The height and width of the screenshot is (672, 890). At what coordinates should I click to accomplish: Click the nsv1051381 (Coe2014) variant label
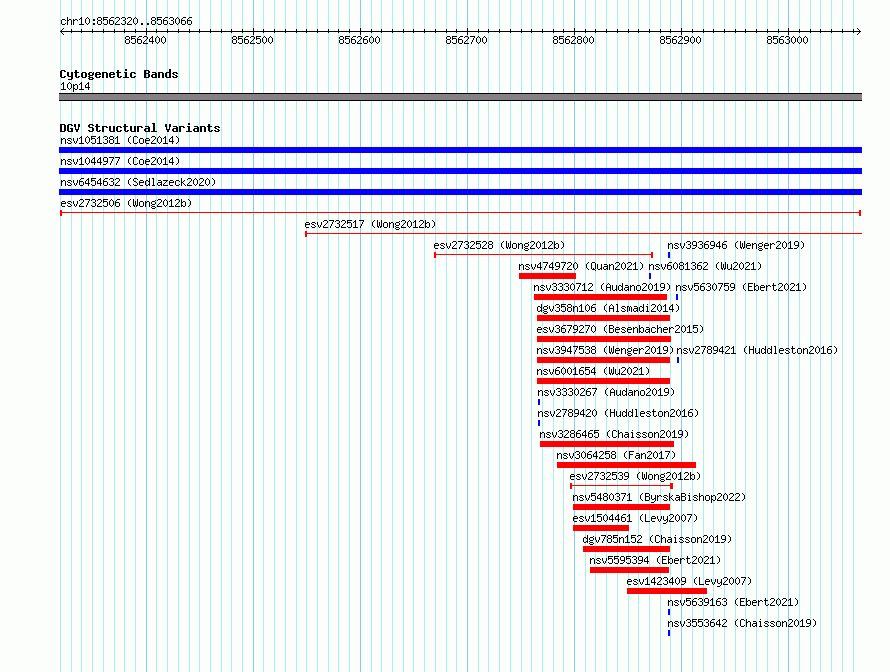[120, 140]
